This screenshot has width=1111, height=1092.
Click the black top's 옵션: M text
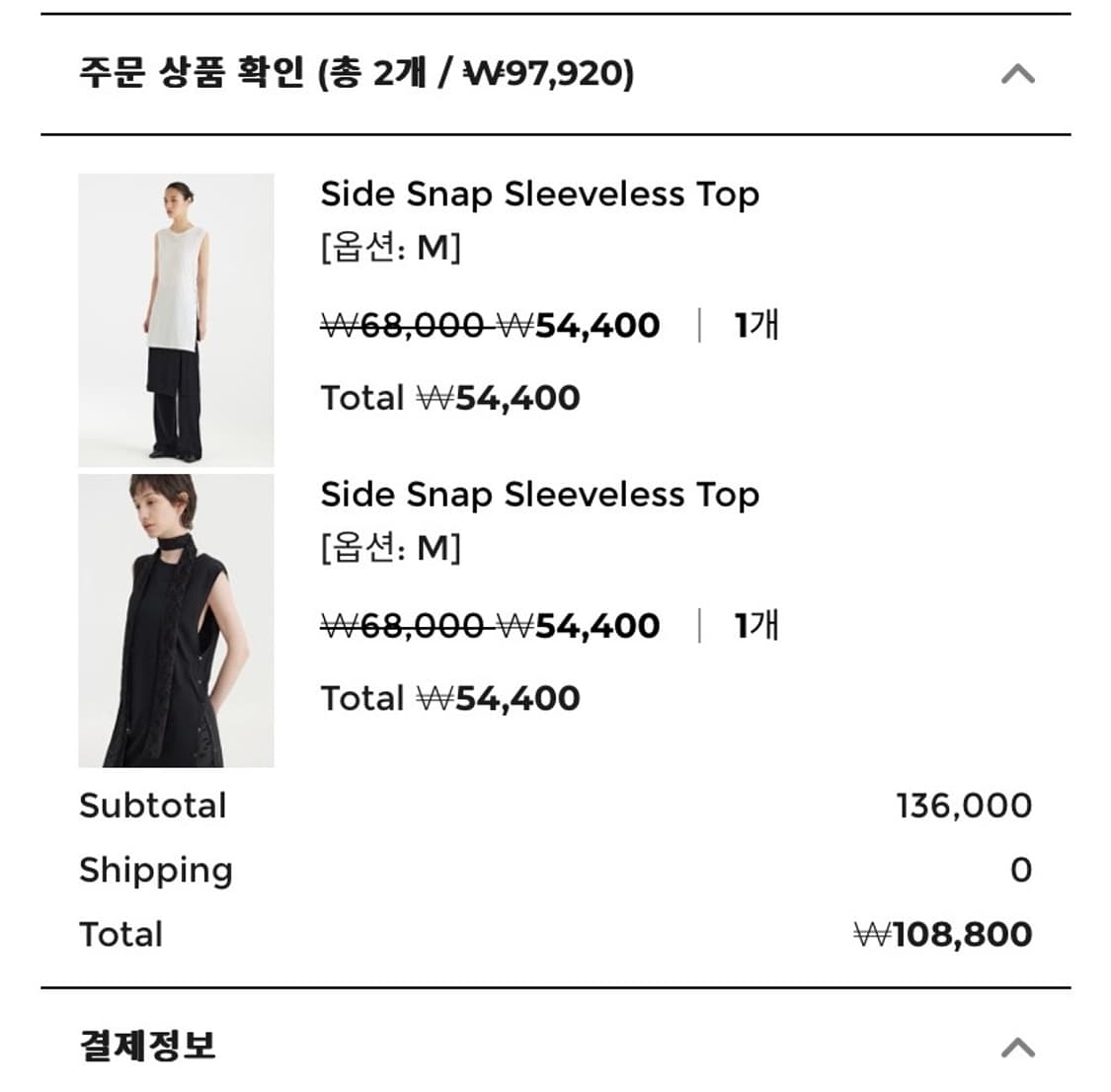[x=390, y=548]
